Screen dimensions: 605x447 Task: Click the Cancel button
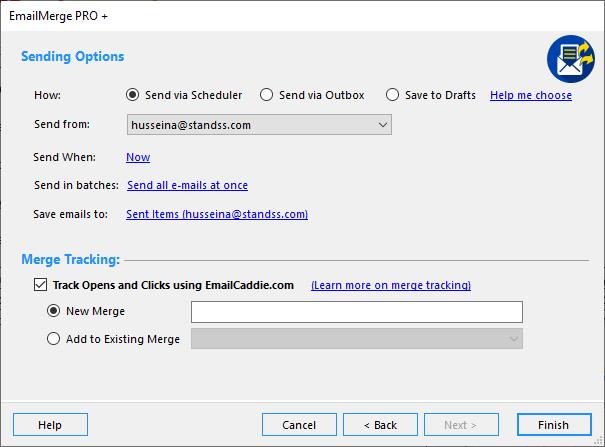299,425
